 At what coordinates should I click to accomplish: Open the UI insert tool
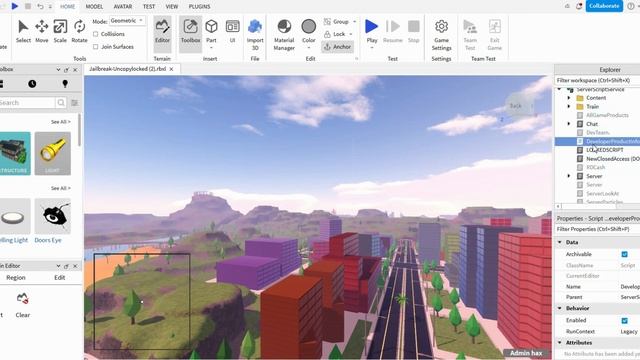point(232,31)
